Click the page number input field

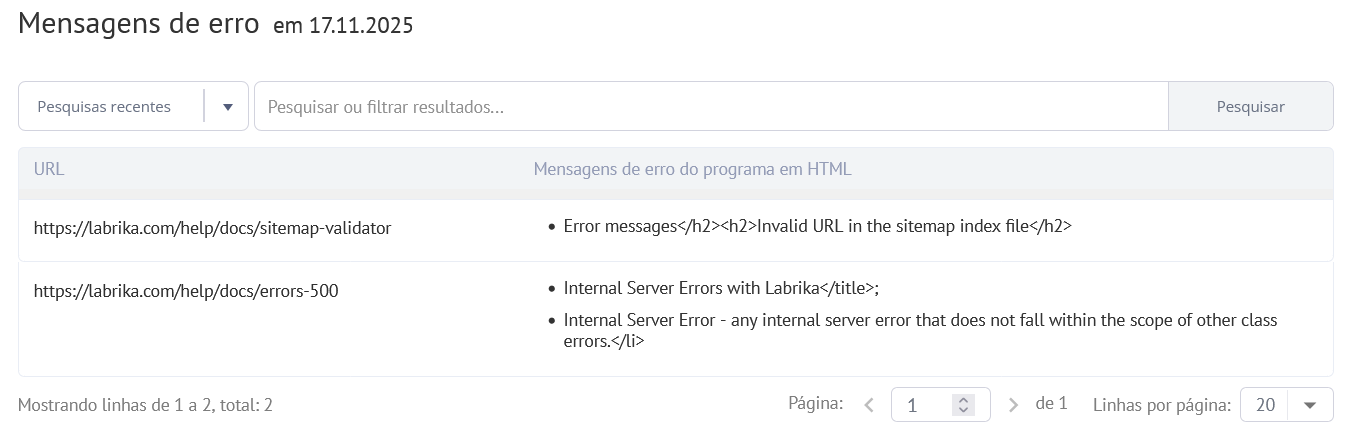925,405
